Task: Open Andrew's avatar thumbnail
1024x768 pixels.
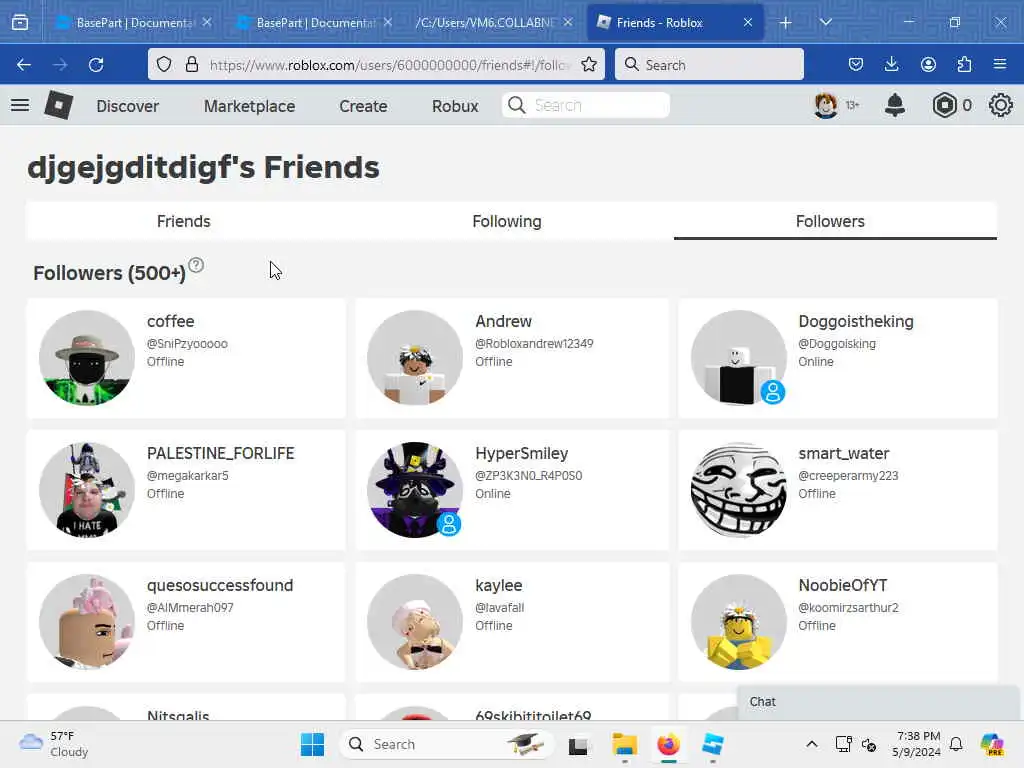Action: coord(415,358)
